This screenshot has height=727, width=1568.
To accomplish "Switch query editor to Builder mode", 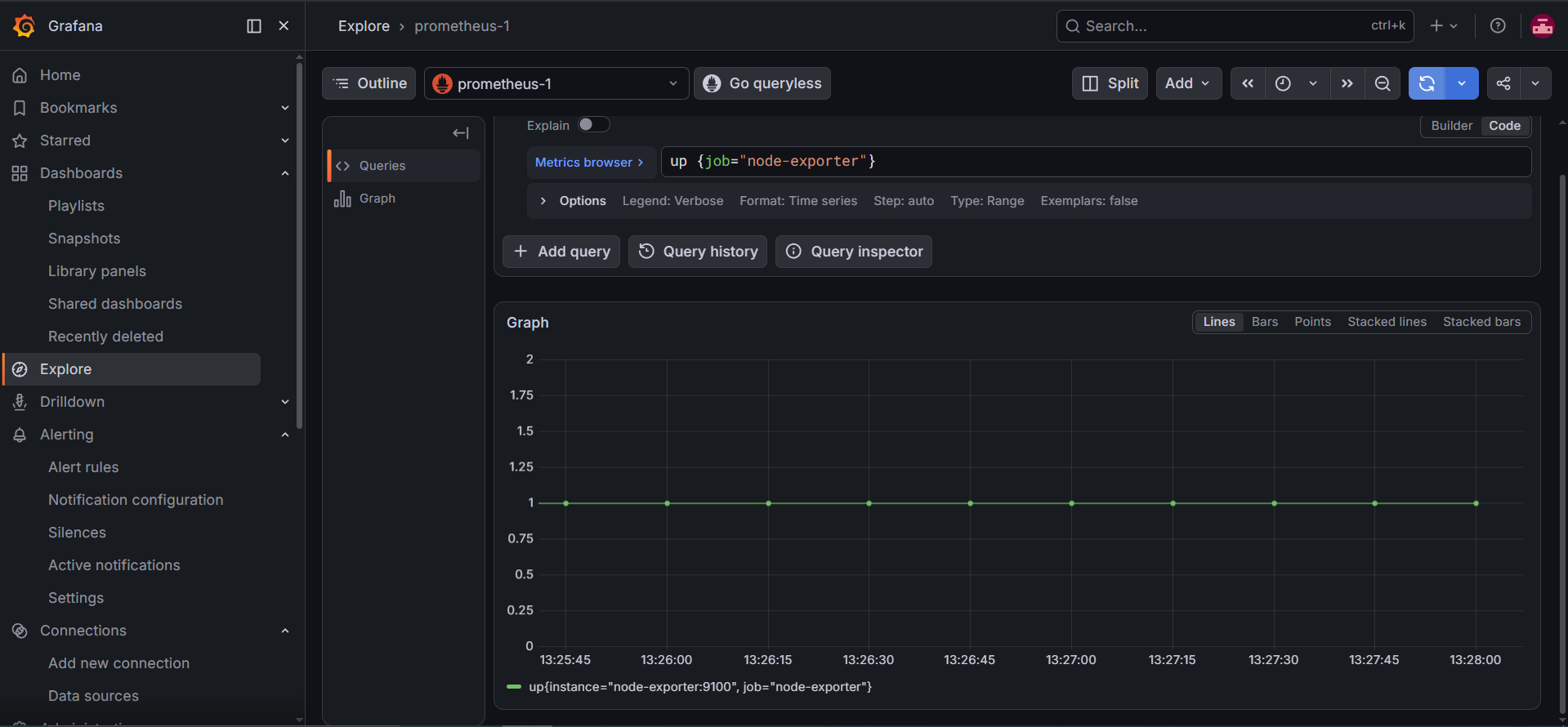I will 1451,126.
